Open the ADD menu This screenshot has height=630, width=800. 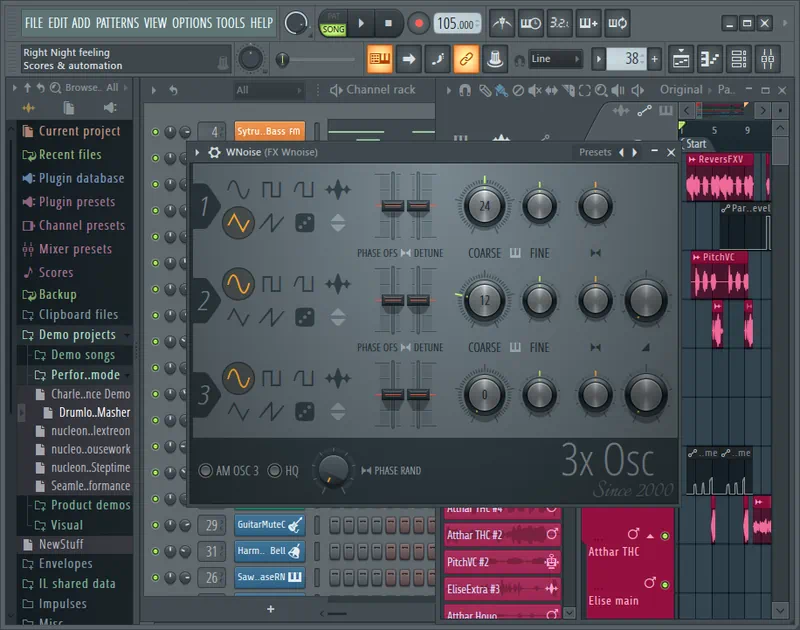coord(81,23)
